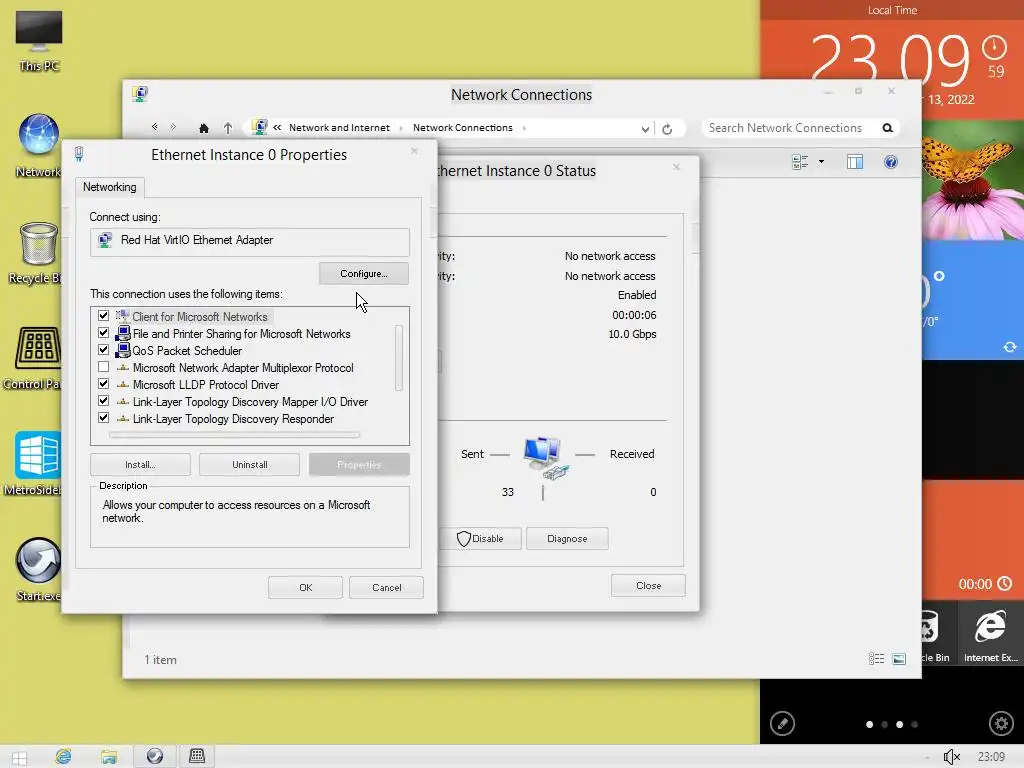The height and width of the screenshot is (768, 1024).
Task: Select the Networking tab
Action: (x=110, y=187)
